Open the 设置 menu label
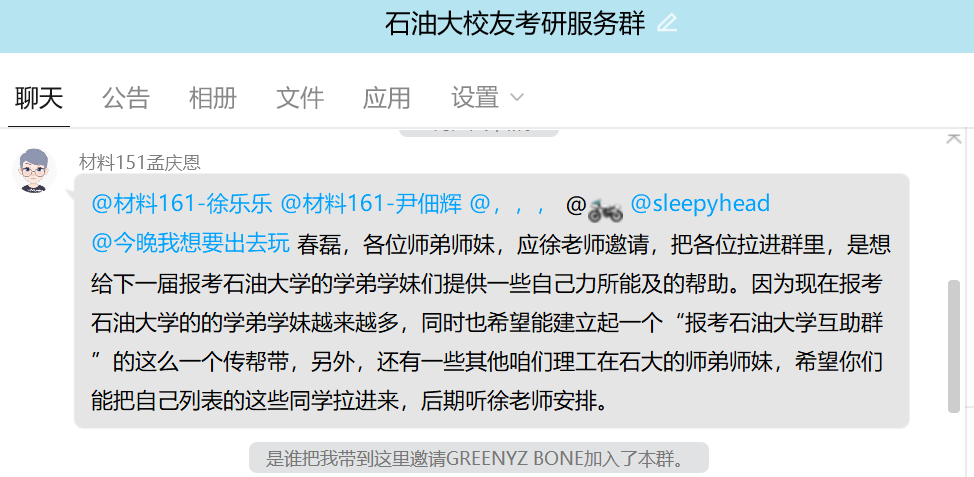Screen dimensions: 974x477 tap(475, 98)
